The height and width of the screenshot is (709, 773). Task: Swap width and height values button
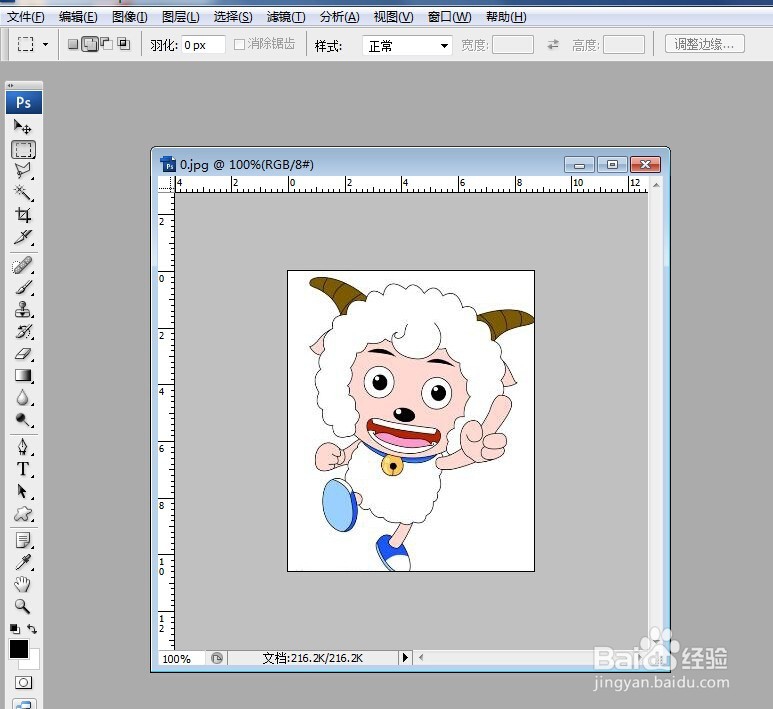pos(553,44)
